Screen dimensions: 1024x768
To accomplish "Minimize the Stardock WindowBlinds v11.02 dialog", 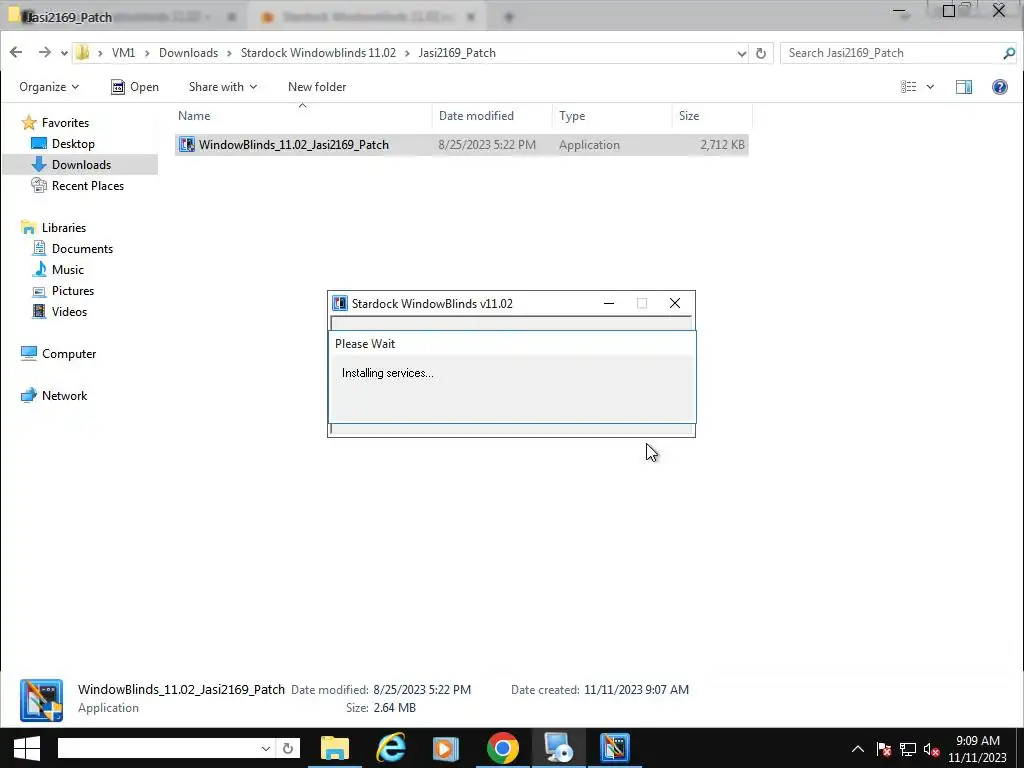I will click(609, 303).
